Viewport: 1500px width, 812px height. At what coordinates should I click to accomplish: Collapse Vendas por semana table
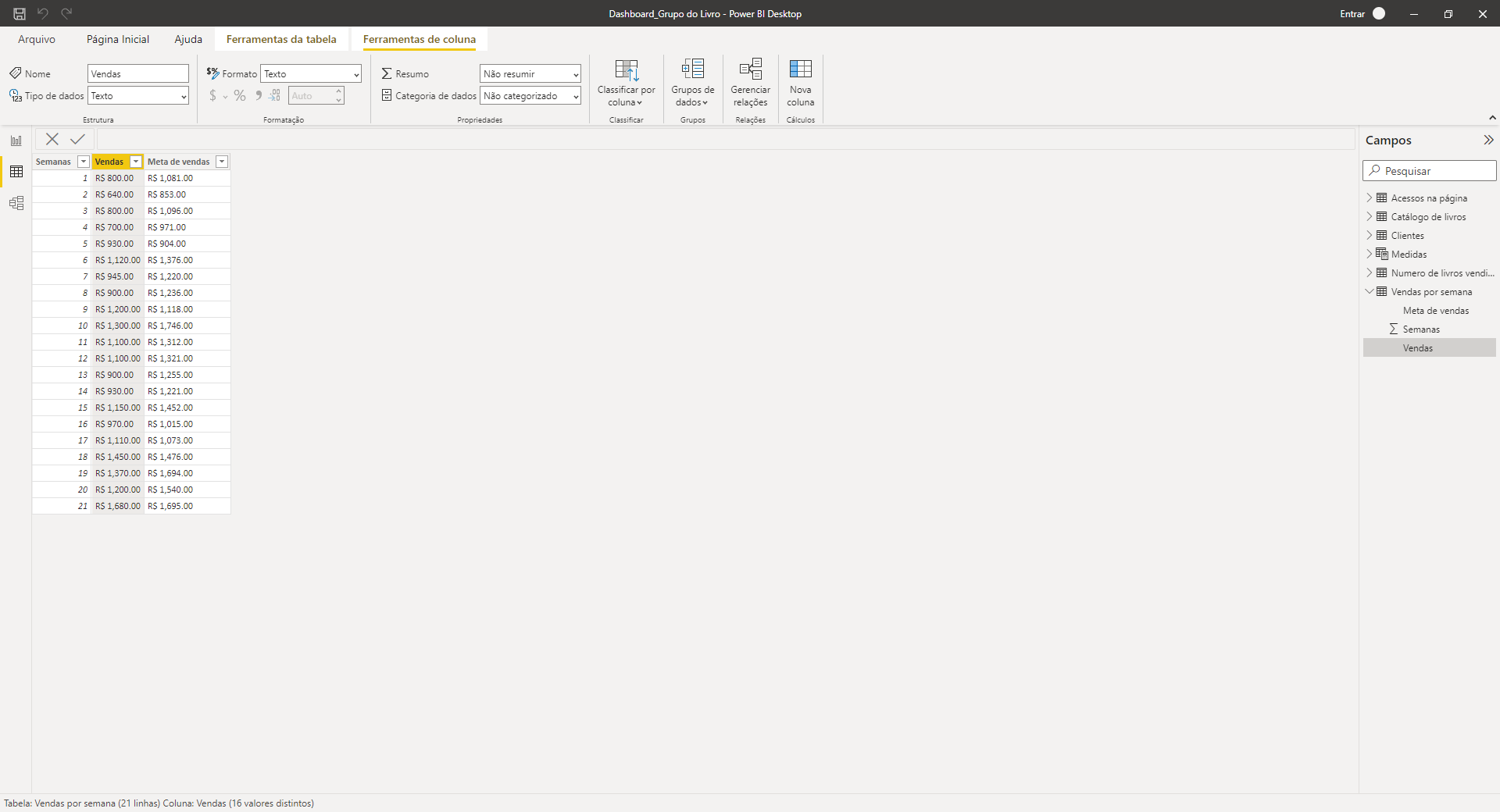click(1370, 291)
